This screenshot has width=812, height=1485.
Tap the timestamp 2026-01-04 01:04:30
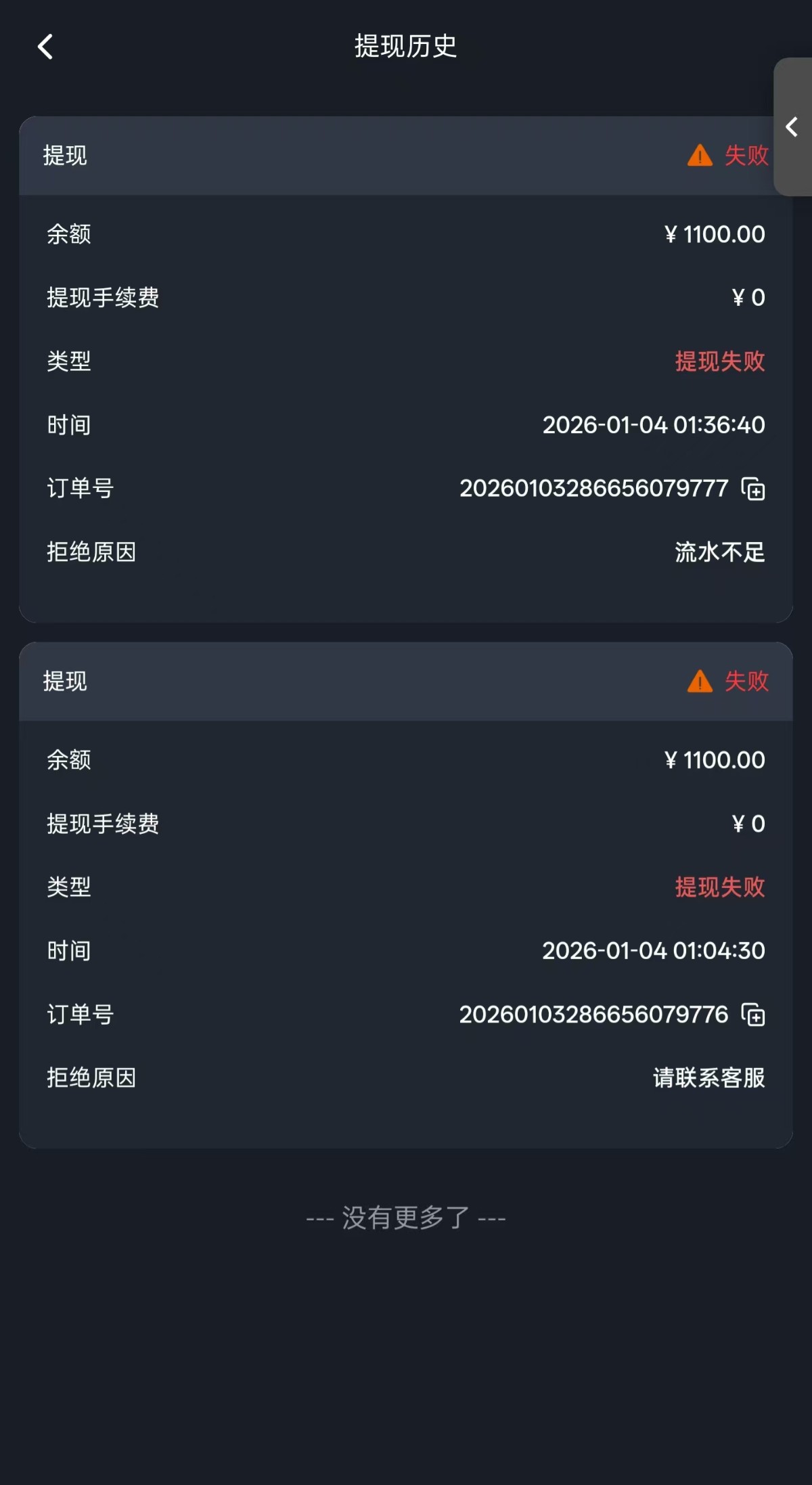[653, 951]
